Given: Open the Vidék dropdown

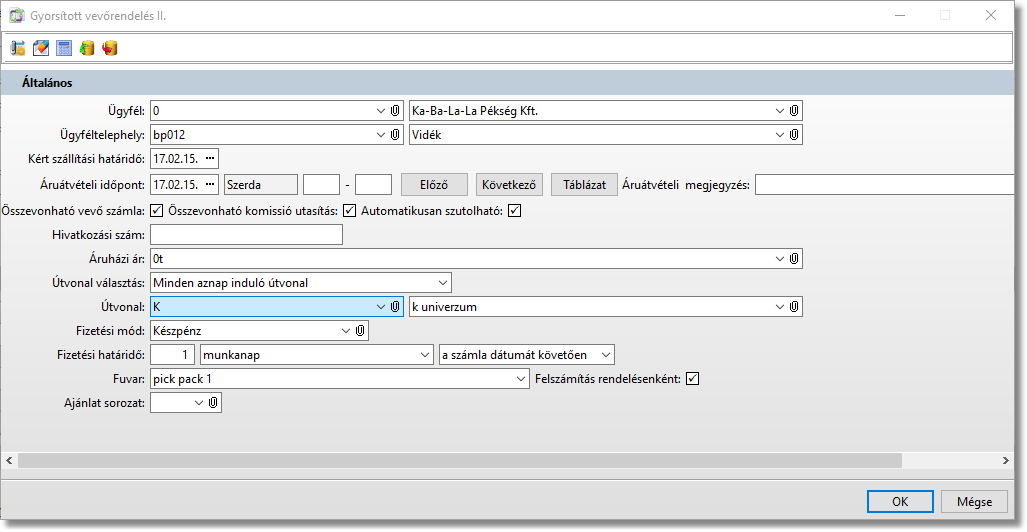Looking at the screenshot, I should pos(779,134).
